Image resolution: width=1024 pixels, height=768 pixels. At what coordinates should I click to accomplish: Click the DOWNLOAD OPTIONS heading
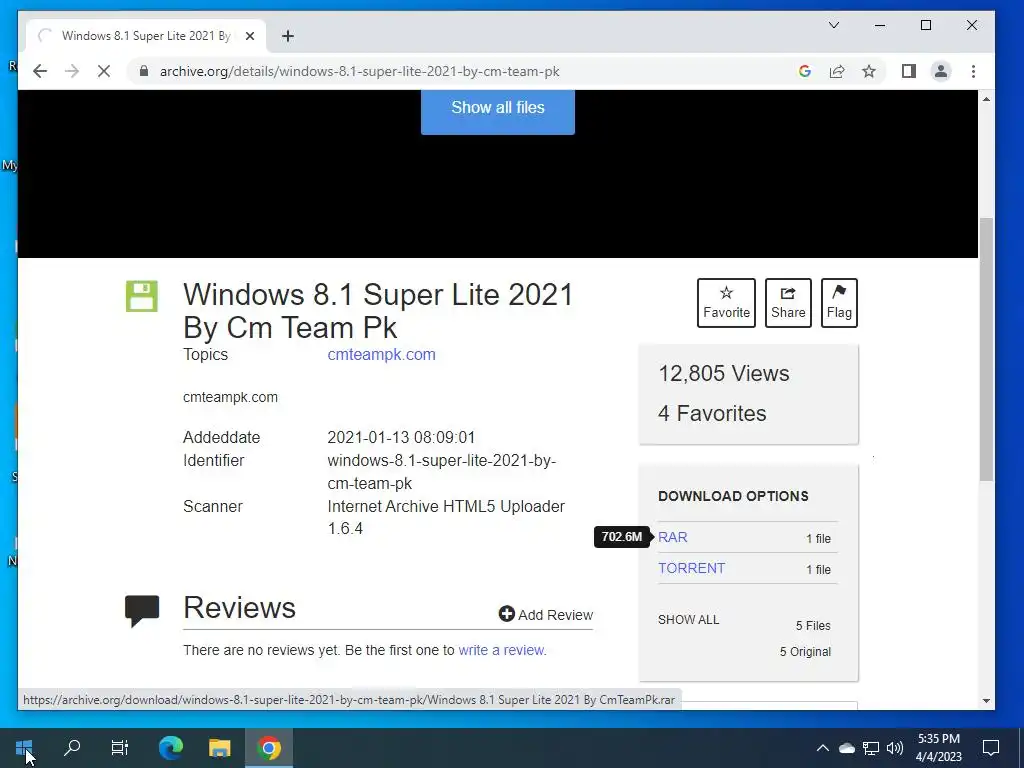pyautogui.click(x=733, y=496)
